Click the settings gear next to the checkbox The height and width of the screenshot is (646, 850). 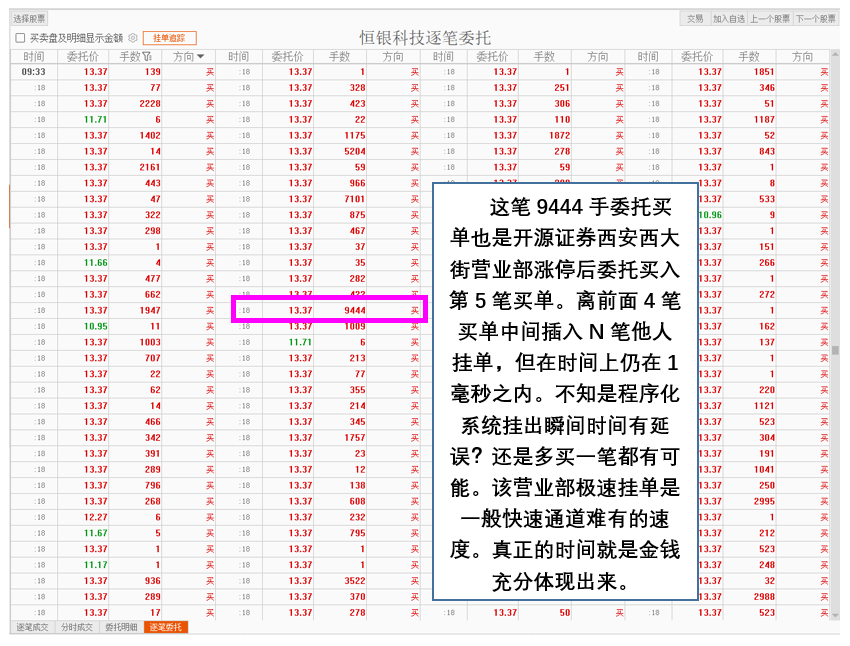[133, 38]
